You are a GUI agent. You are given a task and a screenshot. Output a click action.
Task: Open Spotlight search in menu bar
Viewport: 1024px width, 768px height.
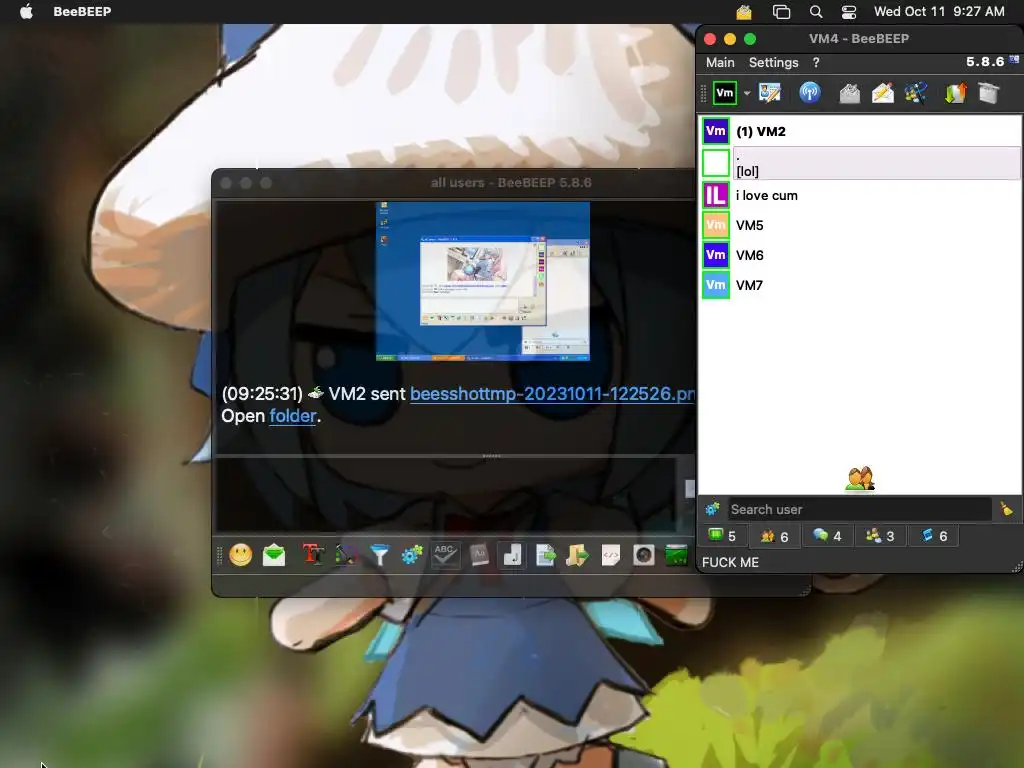coord(816,12)
